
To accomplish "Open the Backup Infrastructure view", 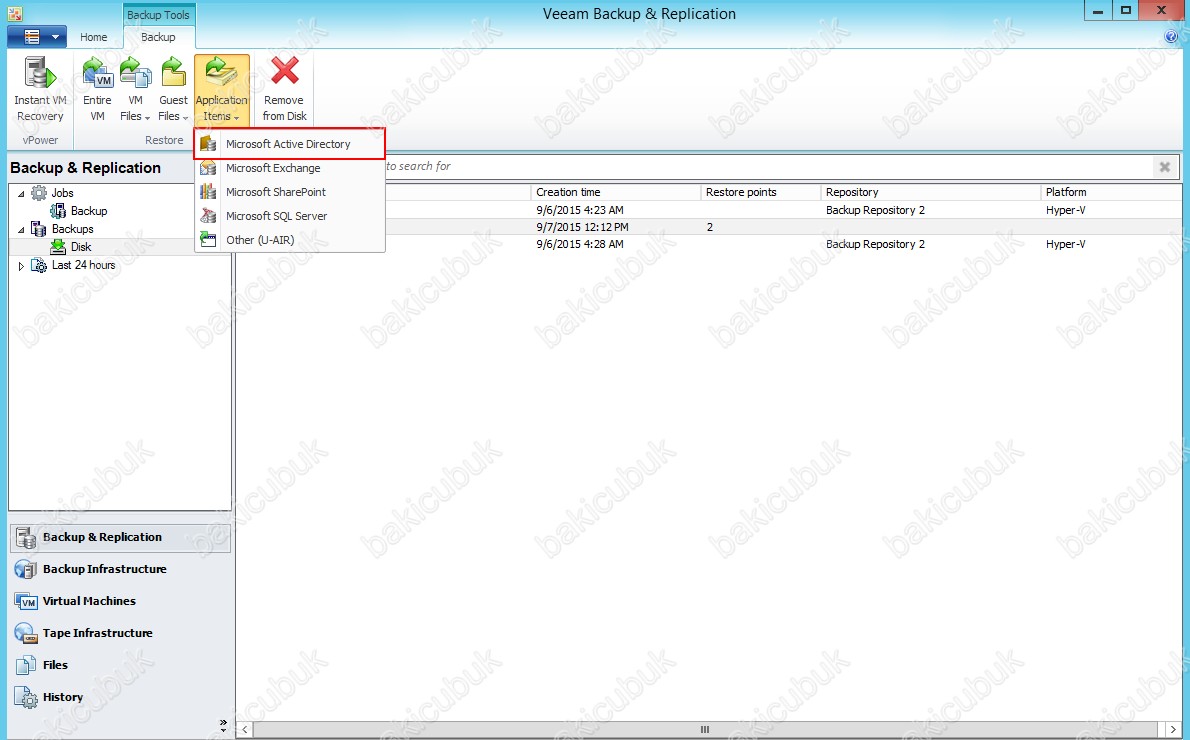I will point(120,569).
